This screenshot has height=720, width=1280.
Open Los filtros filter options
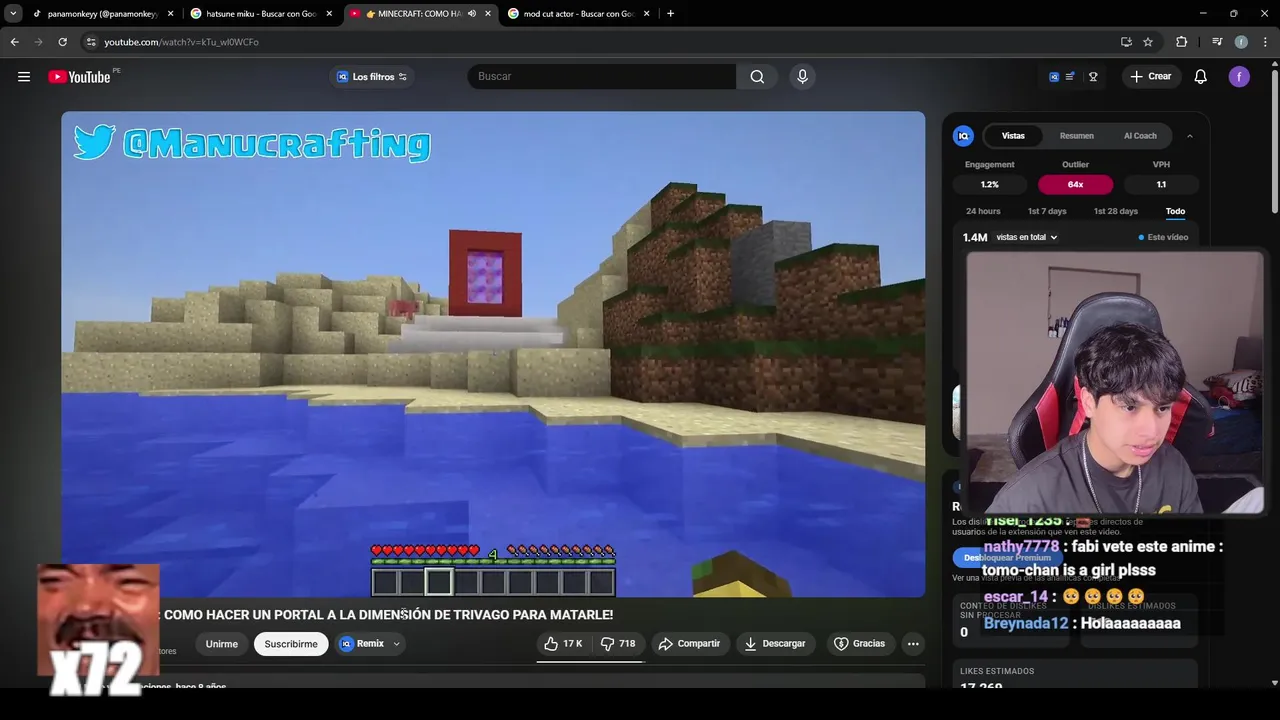(372, 77)
